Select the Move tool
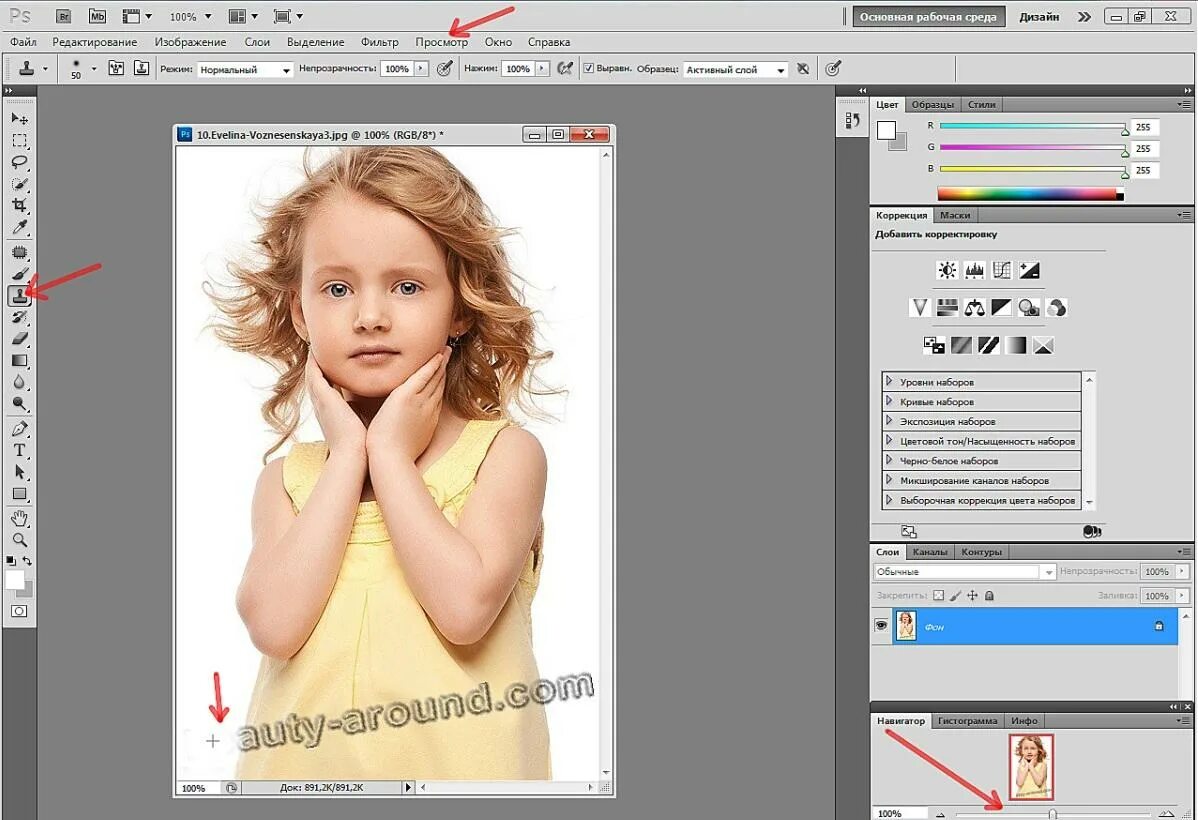Image resolution: width=1198 pixels, height=820 pixels. 19,118
